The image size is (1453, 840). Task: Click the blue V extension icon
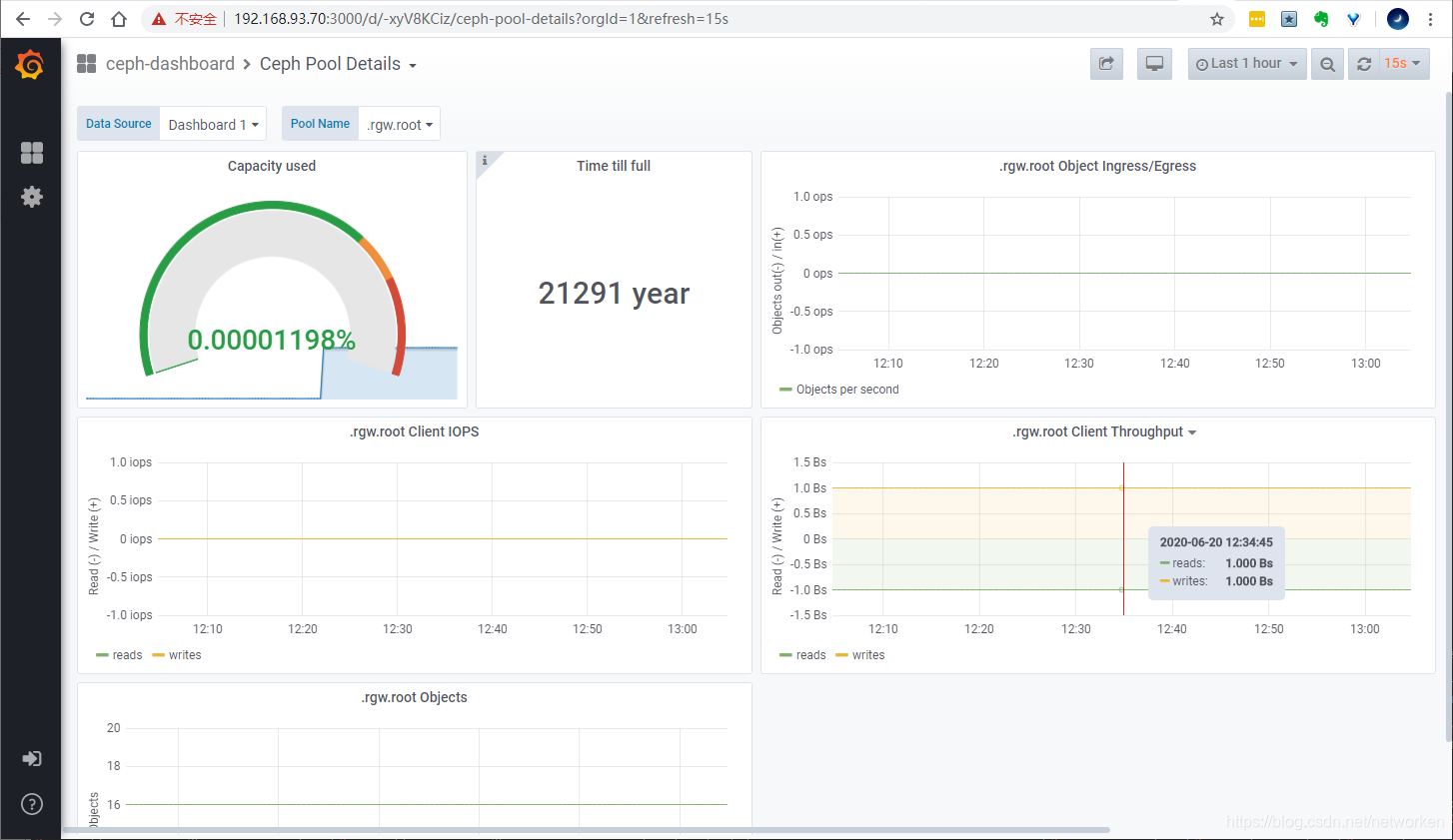[1353, 19]
